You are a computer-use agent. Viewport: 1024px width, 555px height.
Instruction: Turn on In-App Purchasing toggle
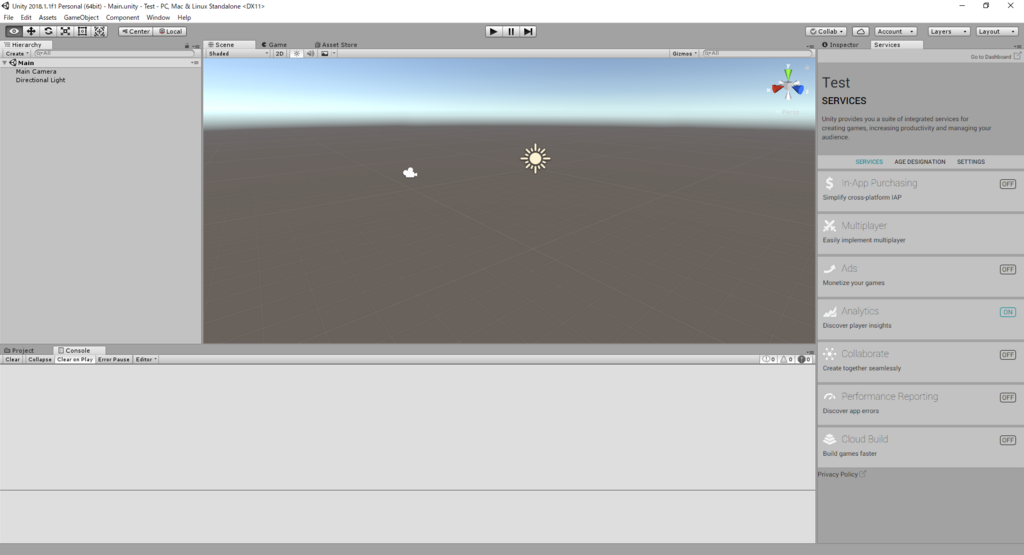click(x=1007, y=184)
